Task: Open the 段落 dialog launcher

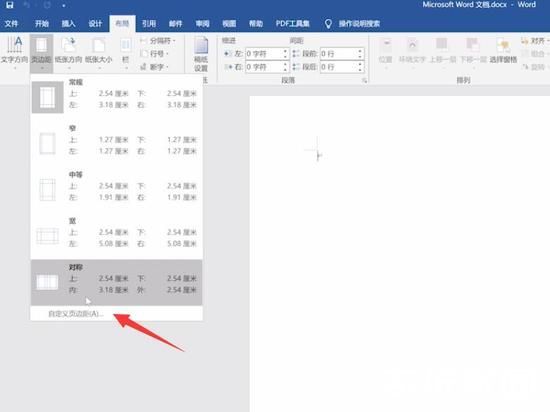Action: click(x=364, y=81)
